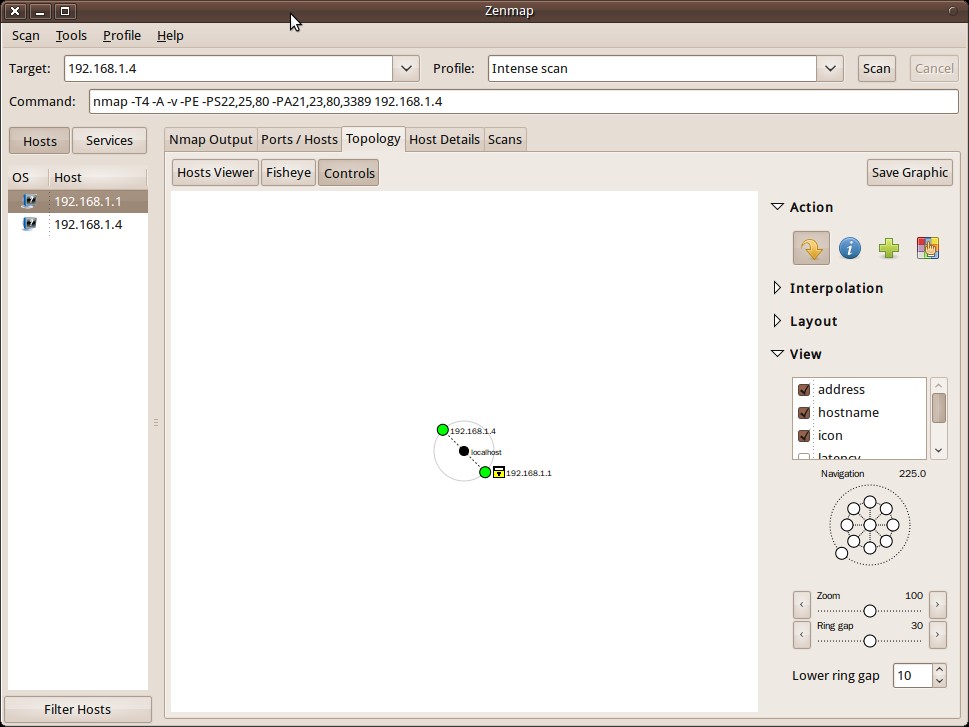Increase Ring gap with right arrow button
This screenshot has width=969, height=727.
(937, 634)
